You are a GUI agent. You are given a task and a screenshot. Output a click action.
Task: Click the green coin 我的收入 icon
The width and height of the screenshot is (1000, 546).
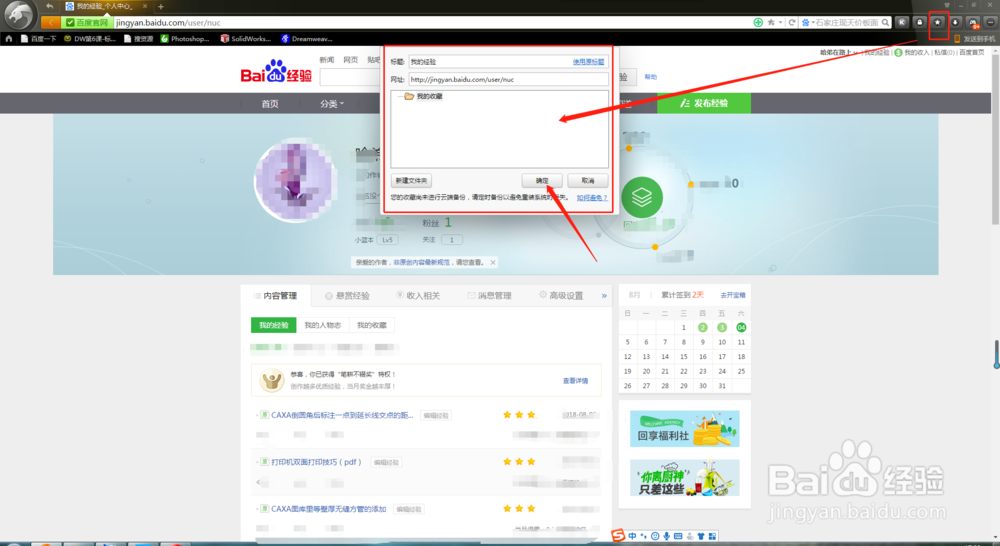pyautogui.click(x=899, y=52)
